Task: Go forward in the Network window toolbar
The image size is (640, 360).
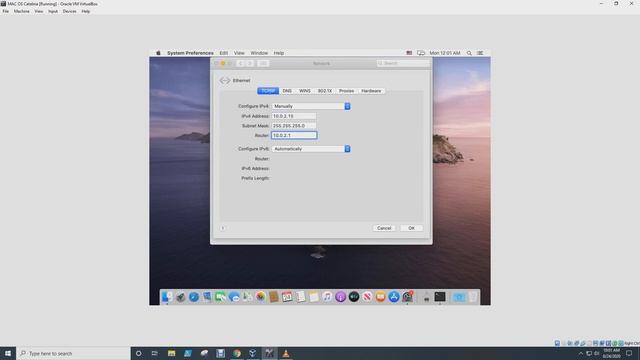Action: point(250,63)
